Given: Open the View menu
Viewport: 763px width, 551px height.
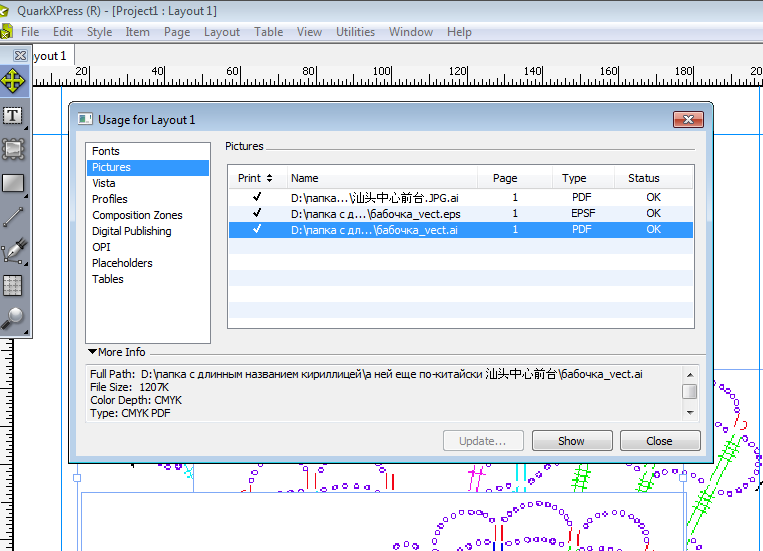Looking at the screenshot, I should 309,32.
